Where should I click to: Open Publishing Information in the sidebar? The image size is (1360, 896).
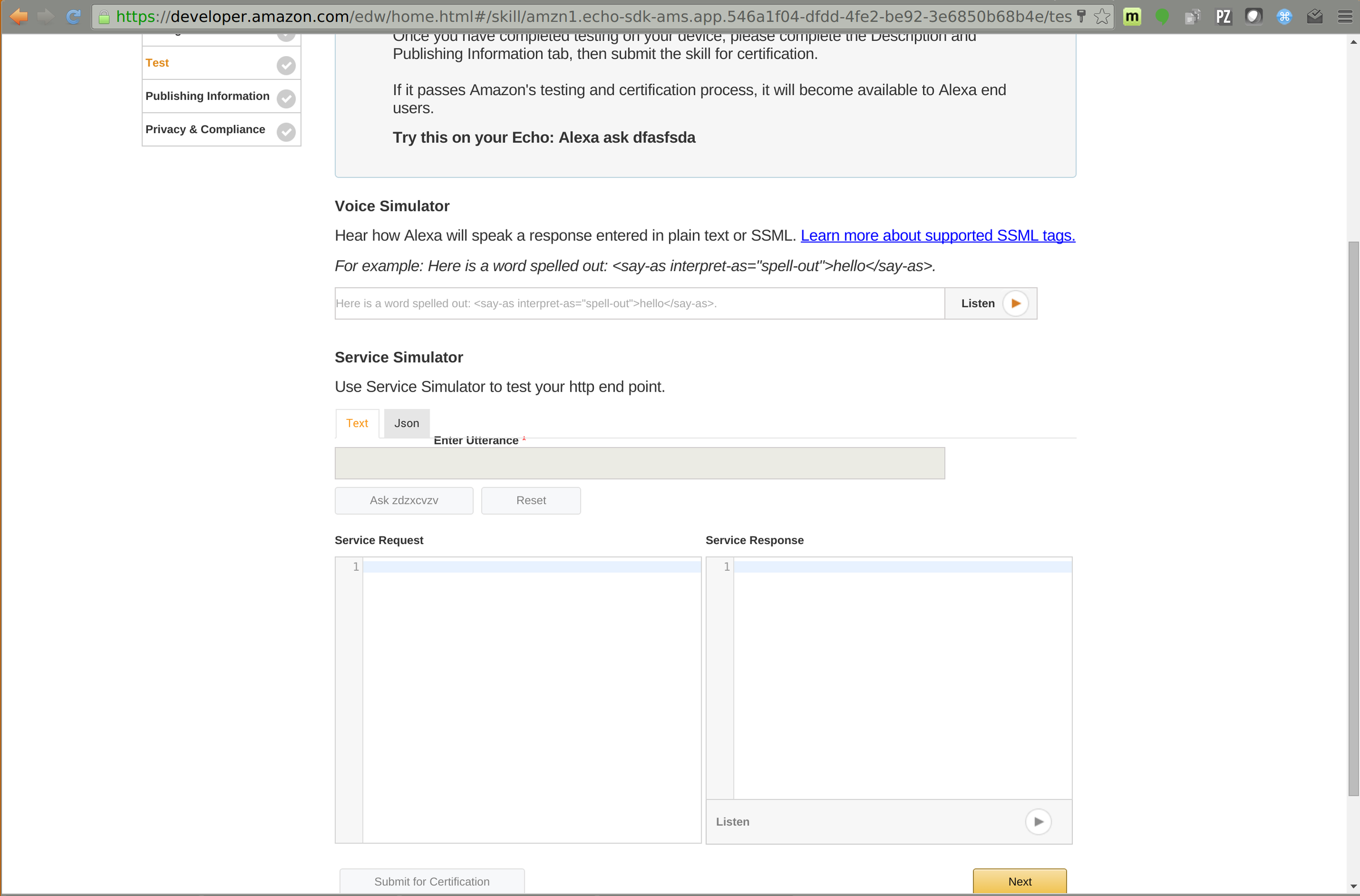point(221,96)
